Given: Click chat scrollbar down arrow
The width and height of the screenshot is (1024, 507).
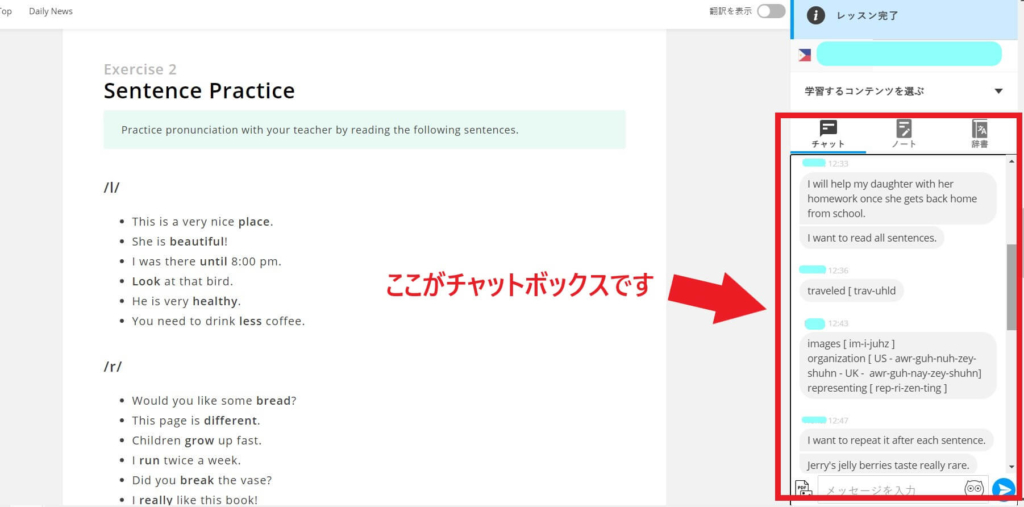Looking at the screenshot, I should [x=1012, y=466].
